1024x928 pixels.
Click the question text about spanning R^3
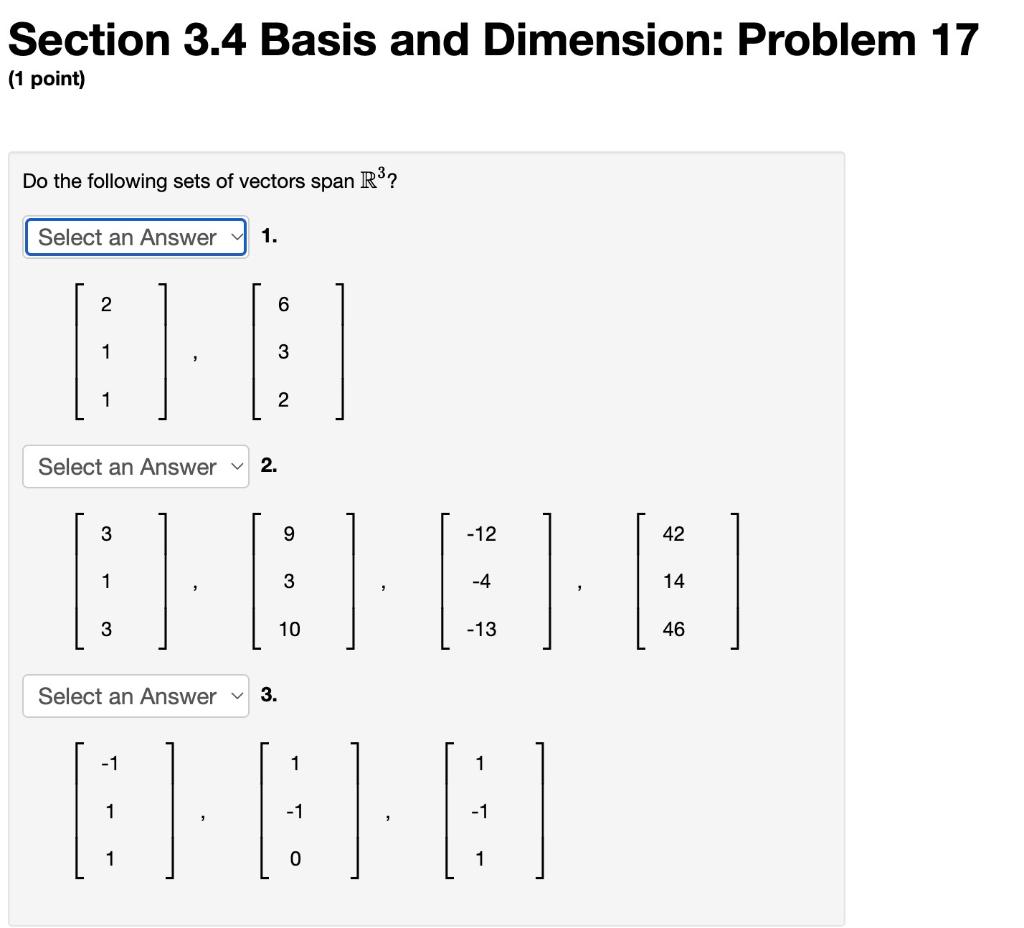pos(200,181)
